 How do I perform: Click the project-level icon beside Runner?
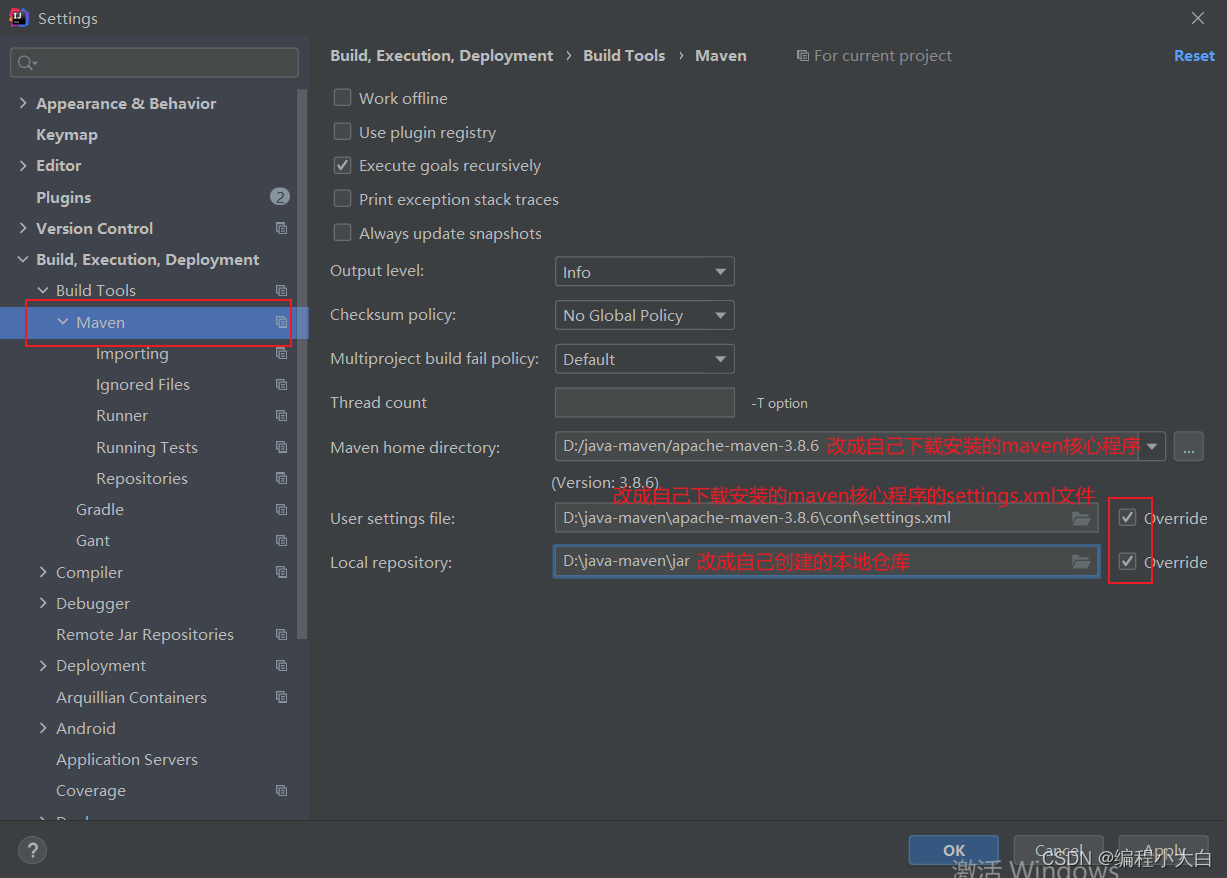click(x=281, y=415)
